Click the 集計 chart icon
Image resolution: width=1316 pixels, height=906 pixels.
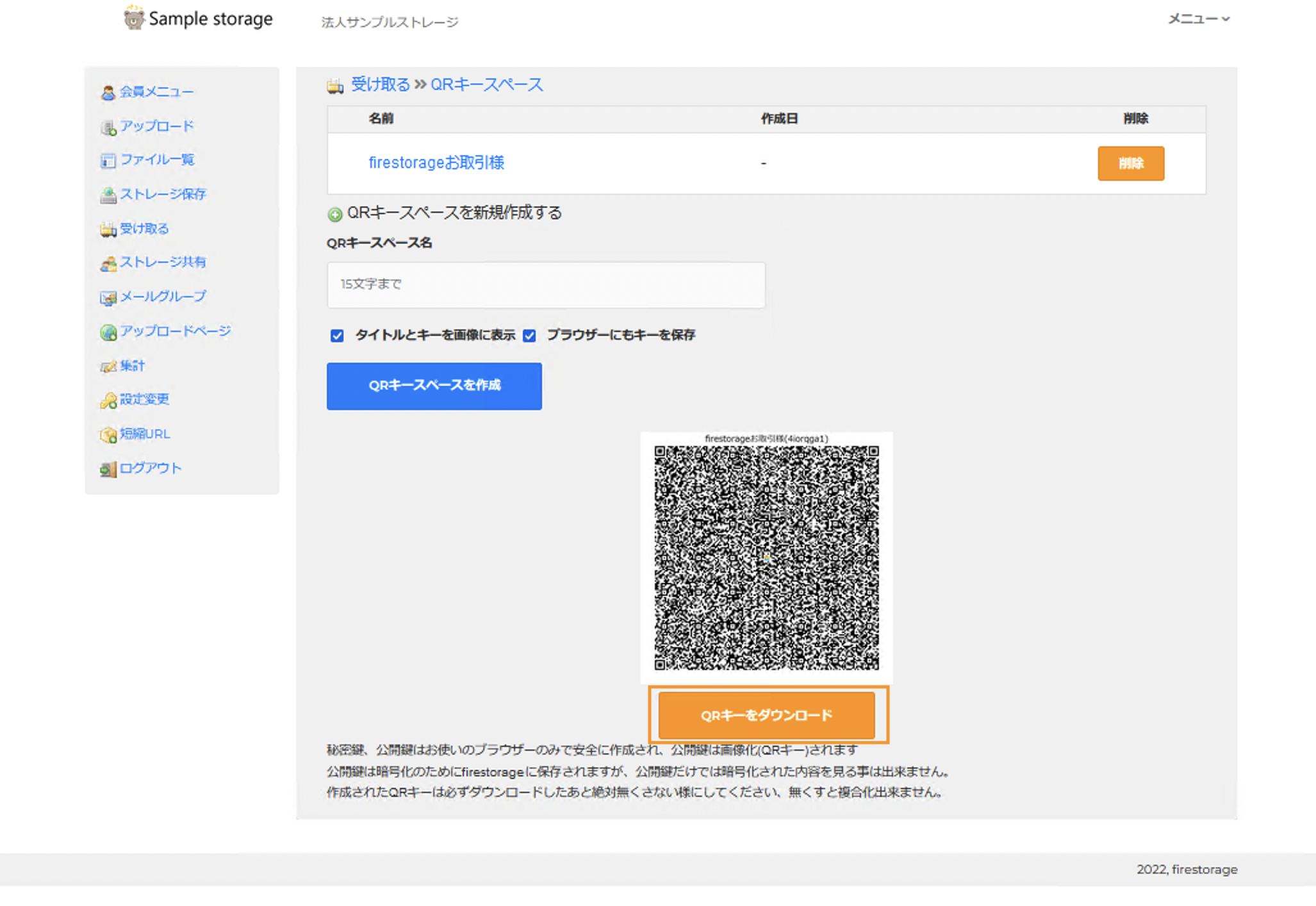point(108,367)
